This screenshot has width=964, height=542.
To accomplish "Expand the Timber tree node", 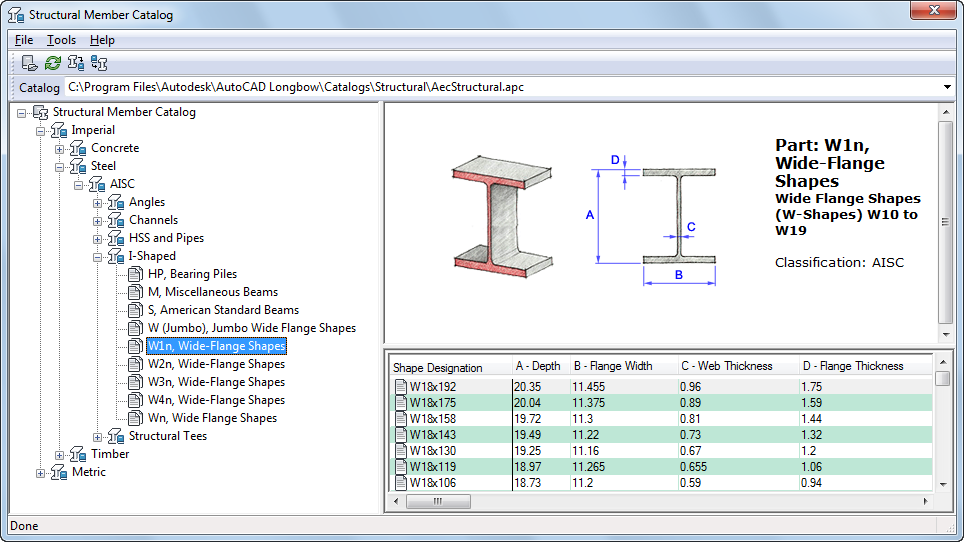I will (x=60, y=455).
